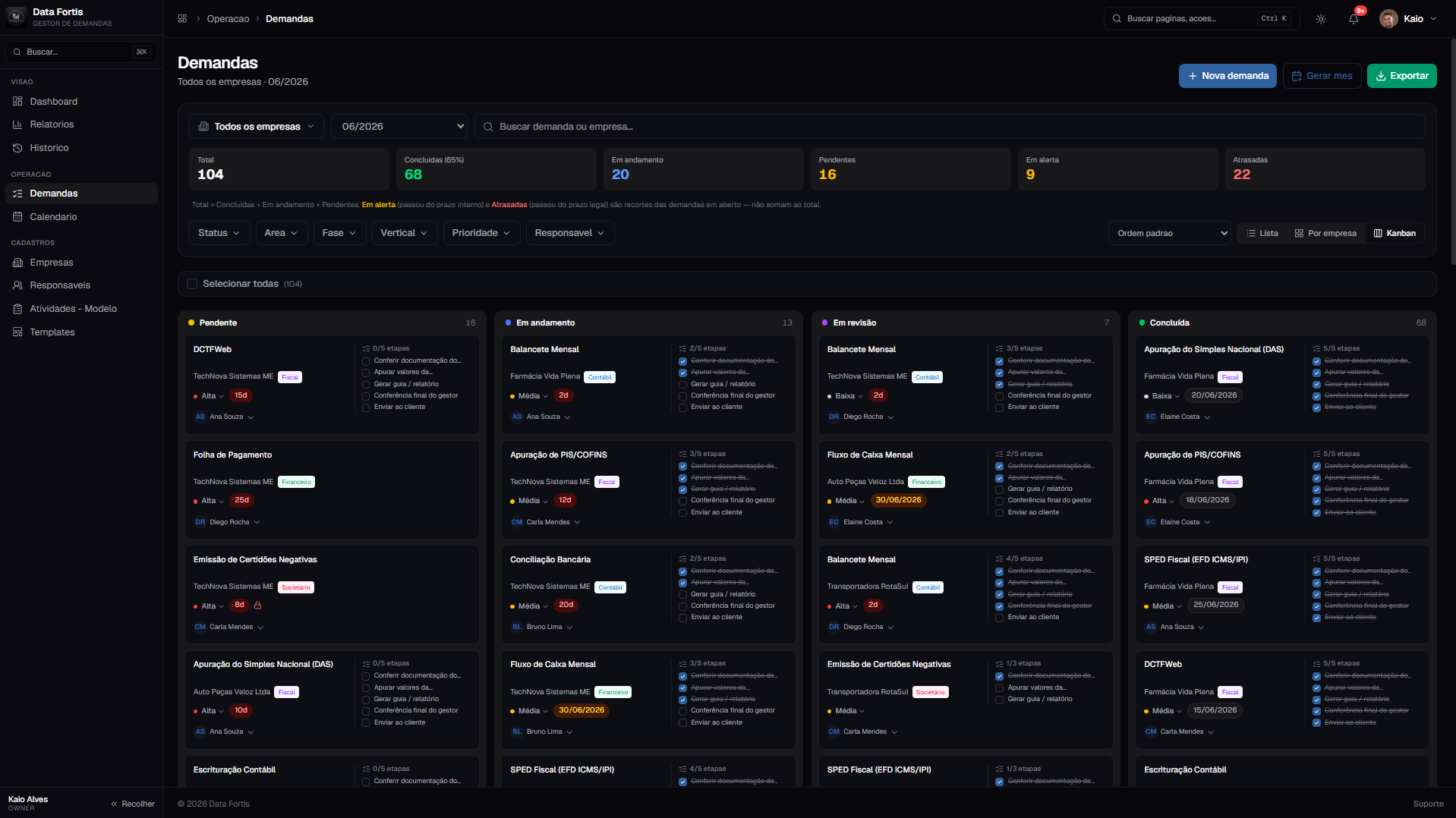Click the AS avatar on DCTFWeb pending card
This screenshot has width=1456, height=818.
click(x=200, y=417)
